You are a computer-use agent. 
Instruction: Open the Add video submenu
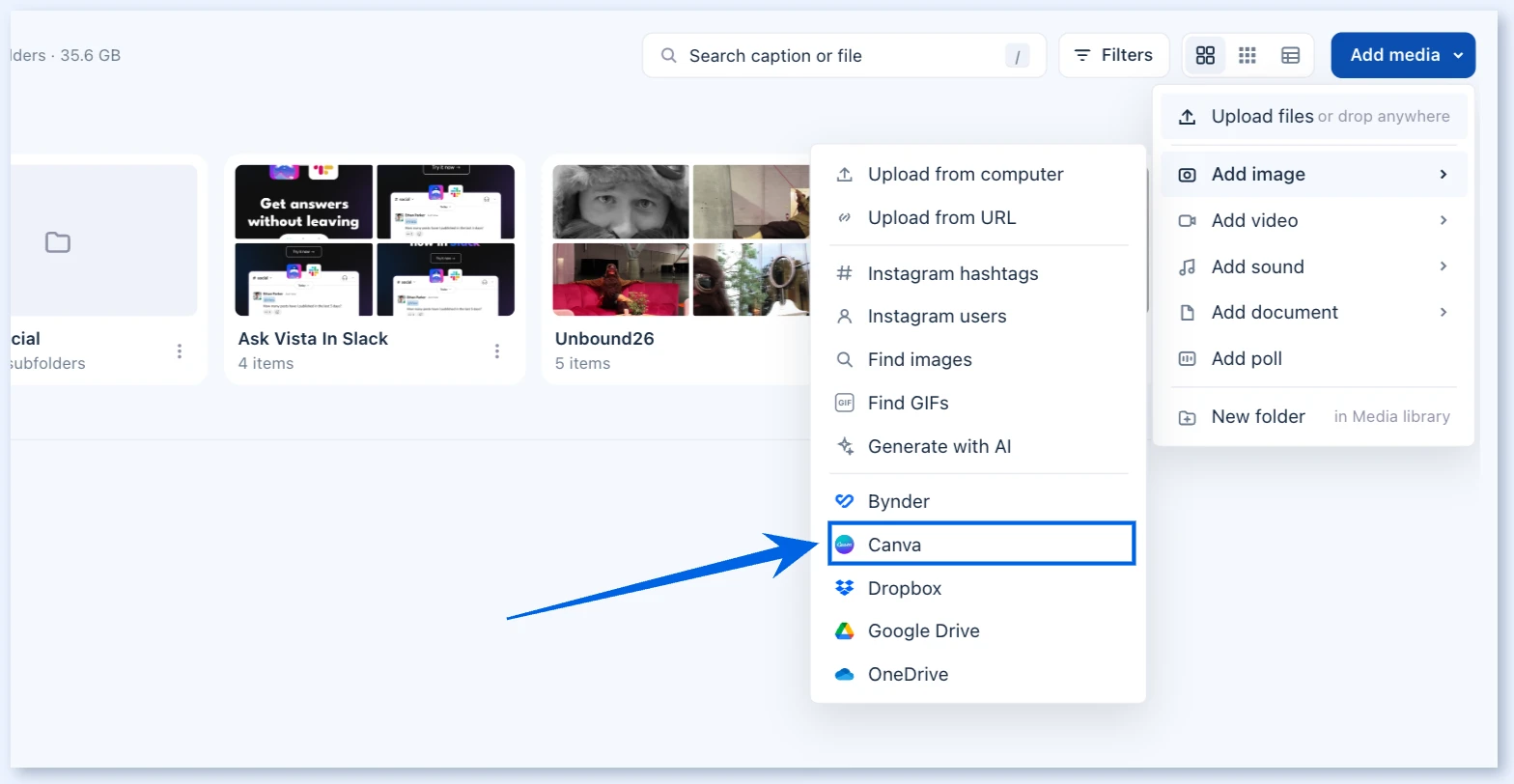[x=1313, y=221]
